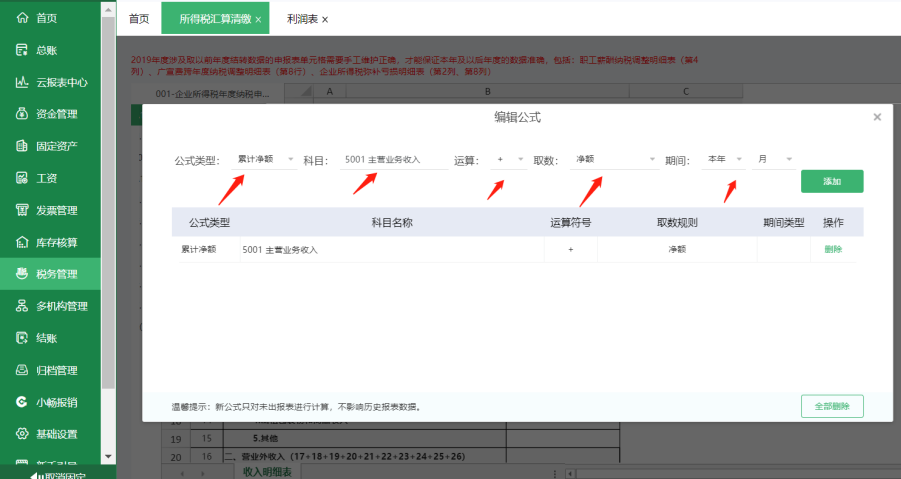The image size is (901, 479).
Task: Open 资金管理 money icon in sidebar
Action: (x=21, y=114)
